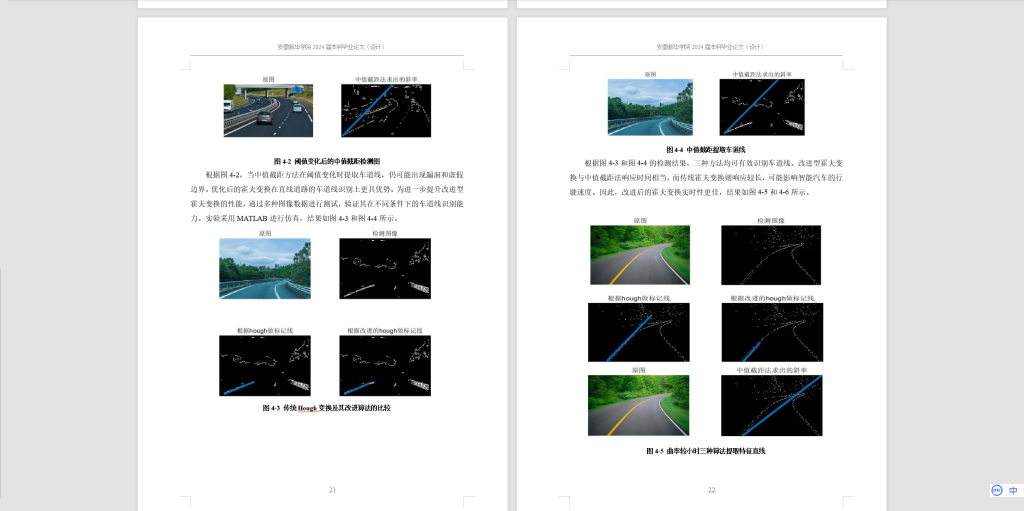Click the paragraph line starting 根据图 4-2
Screen dimensions: 1024x511
tap(334, 174)
